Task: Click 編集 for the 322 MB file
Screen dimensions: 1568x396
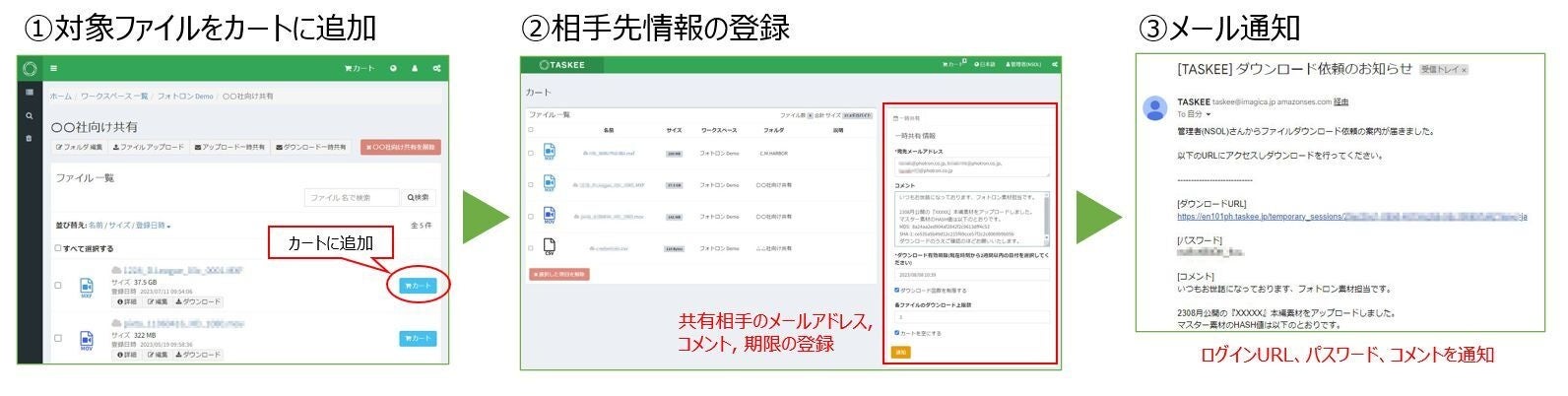Action: click(158, 355)
